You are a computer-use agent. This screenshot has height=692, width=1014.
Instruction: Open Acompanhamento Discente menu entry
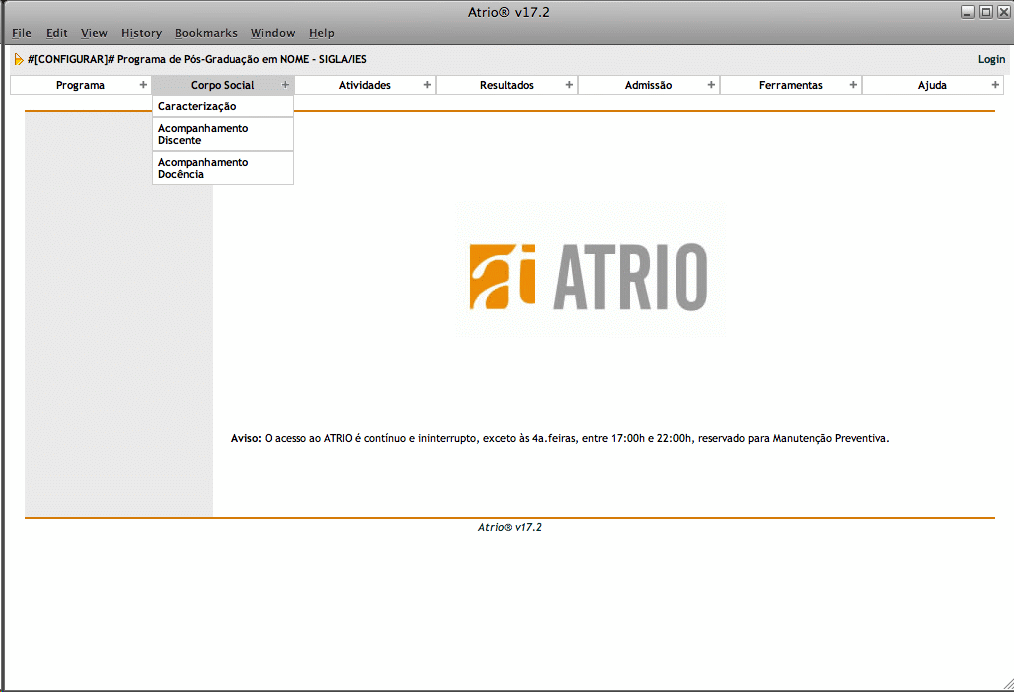(203, 134)
